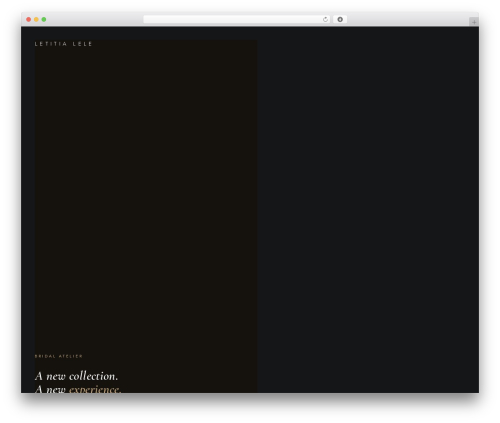Click the gold 'experience.' word
The image size is (500, 423).
[95, 389]
